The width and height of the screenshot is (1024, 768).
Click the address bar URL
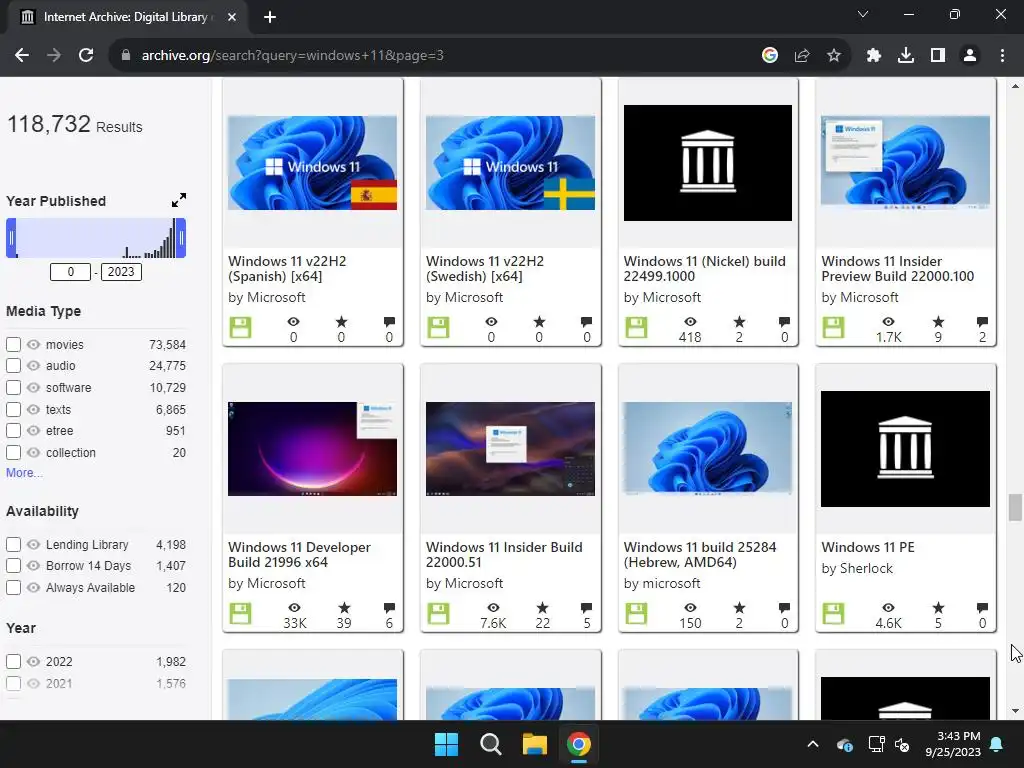(293, 56)
